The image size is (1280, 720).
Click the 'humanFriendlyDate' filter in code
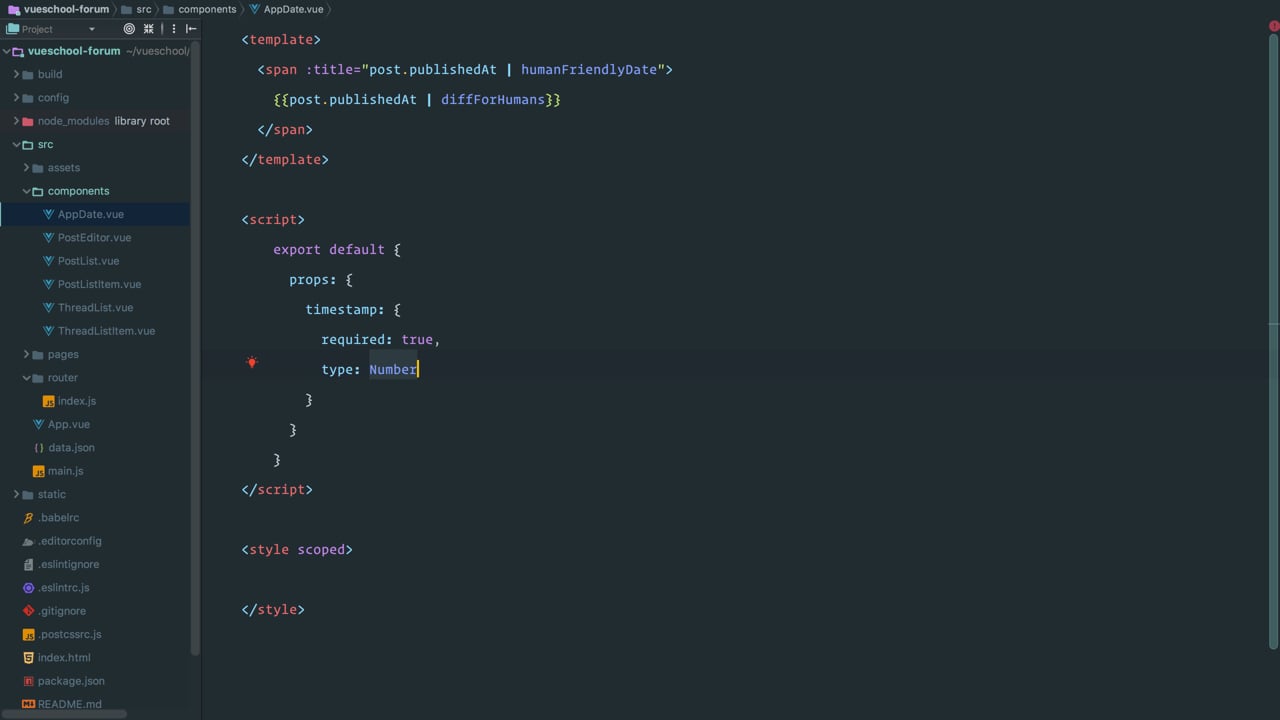click(x=589, y=70)
